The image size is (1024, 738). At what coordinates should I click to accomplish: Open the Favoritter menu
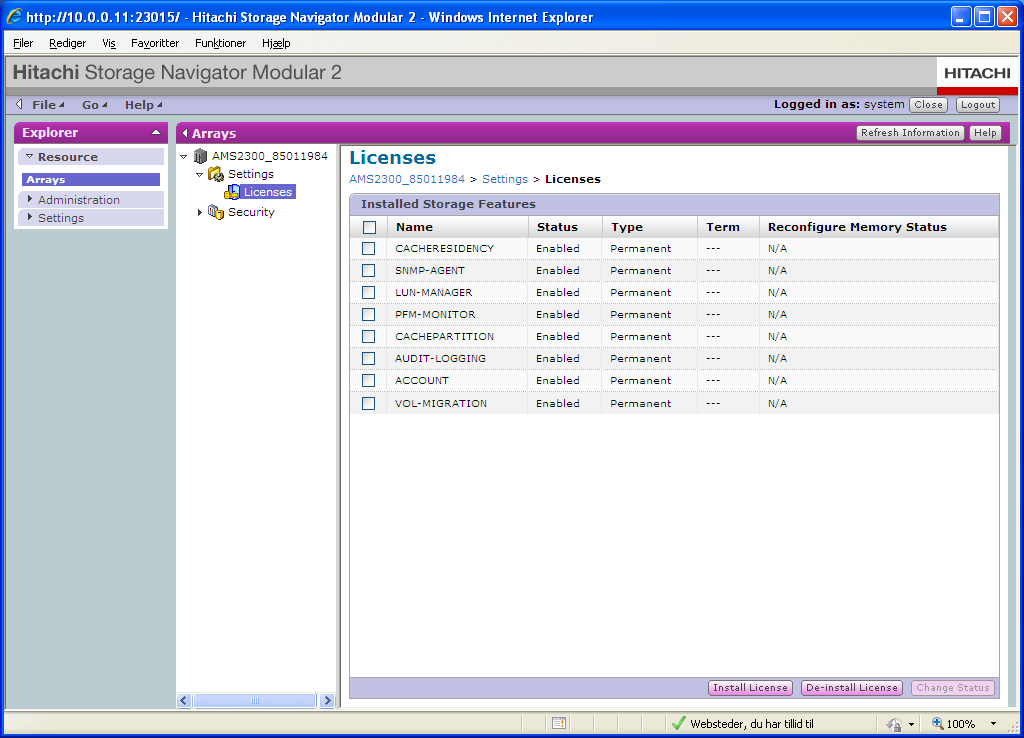[x=155, y=44]
